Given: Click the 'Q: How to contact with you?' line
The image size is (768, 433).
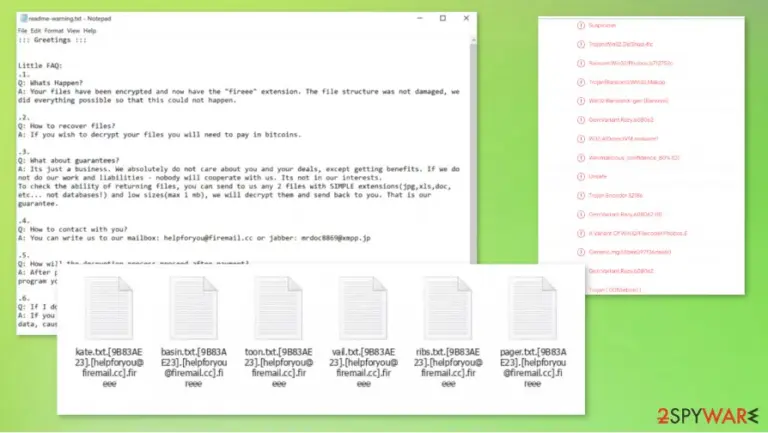Looking at the screenshot, I should click(x=72, y=229).
